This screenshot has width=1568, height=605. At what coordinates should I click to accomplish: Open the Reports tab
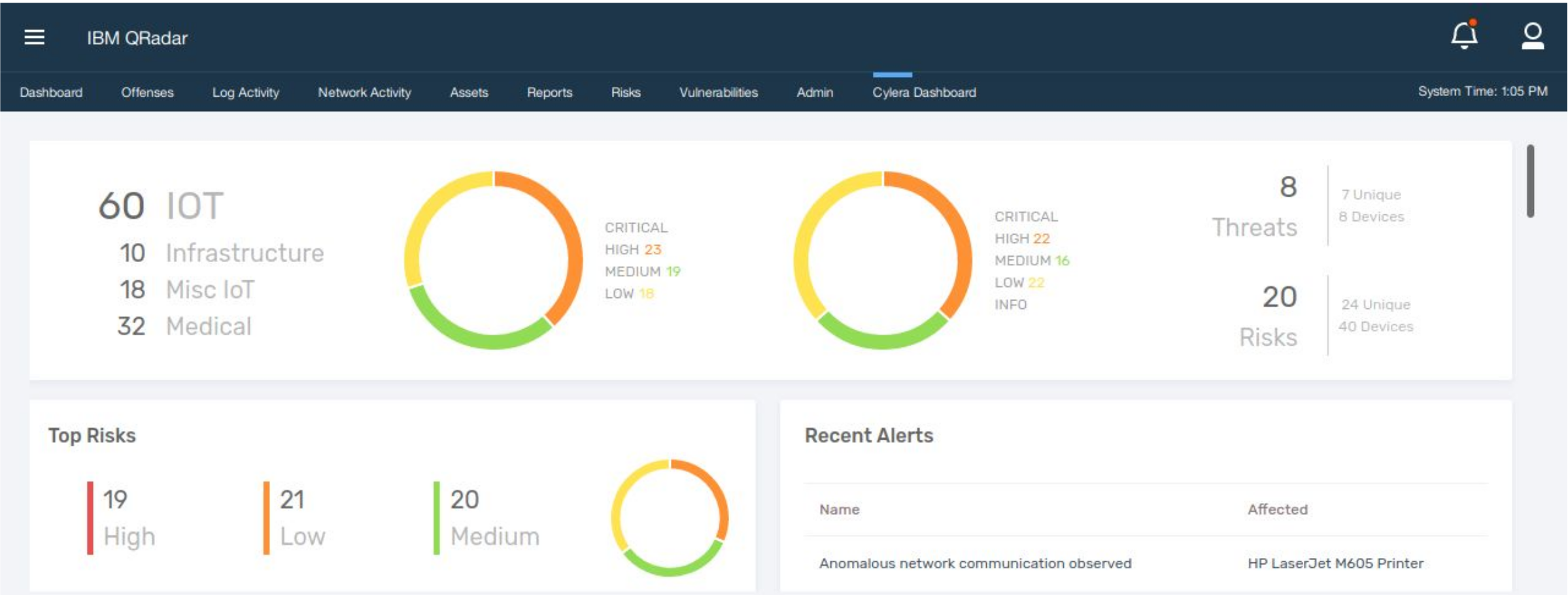(549, 92)
